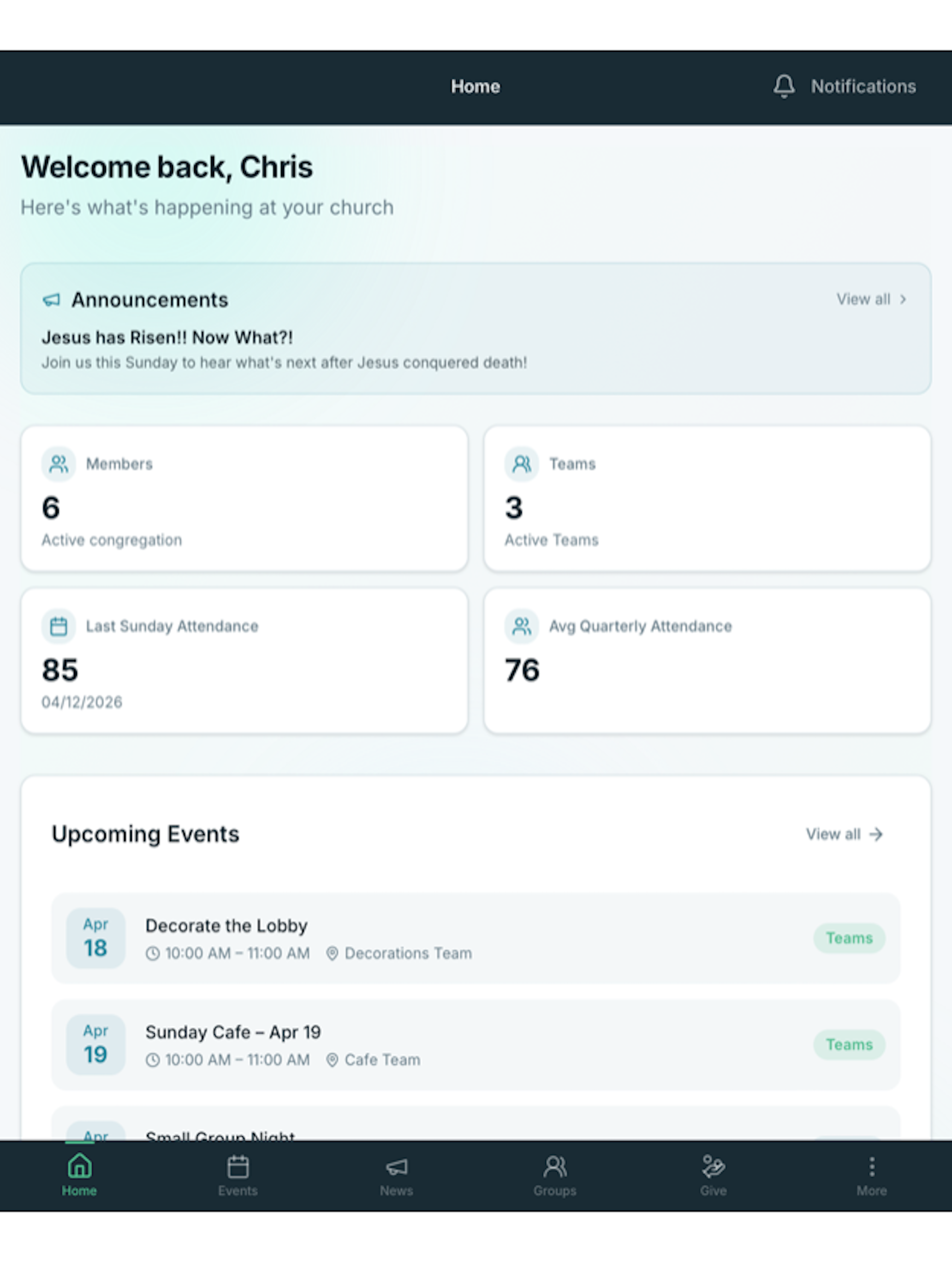
Task: Open the Events tab
Action: (x=238, y=1176)
